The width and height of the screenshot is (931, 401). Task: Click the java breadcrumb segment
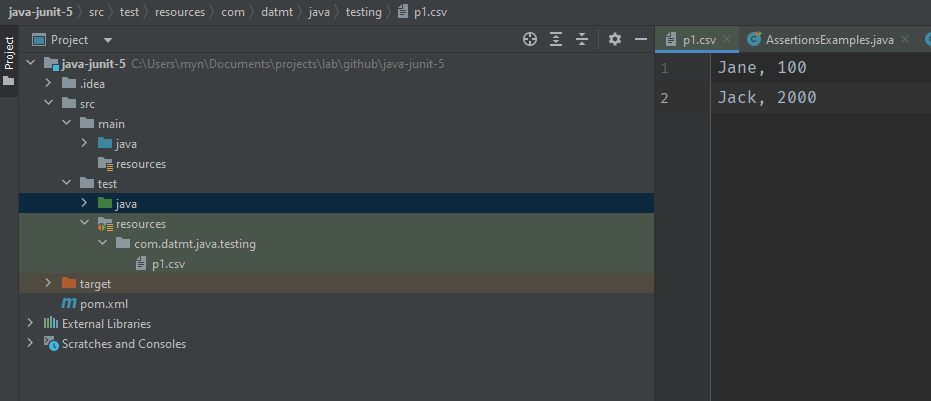319,12
